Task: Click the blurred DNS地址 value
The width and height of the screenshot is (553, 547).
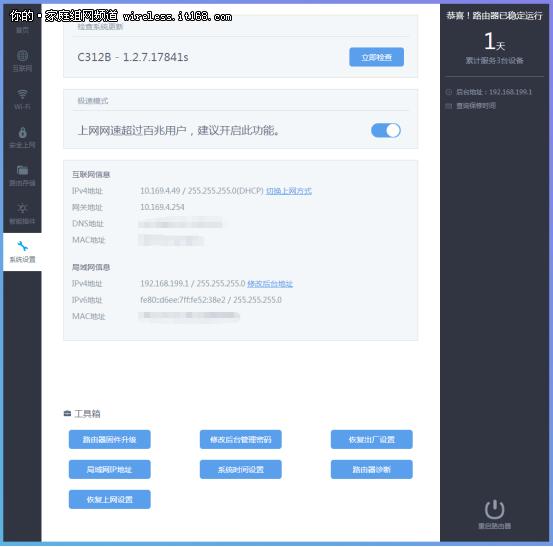Action: [x=180, y=224]
